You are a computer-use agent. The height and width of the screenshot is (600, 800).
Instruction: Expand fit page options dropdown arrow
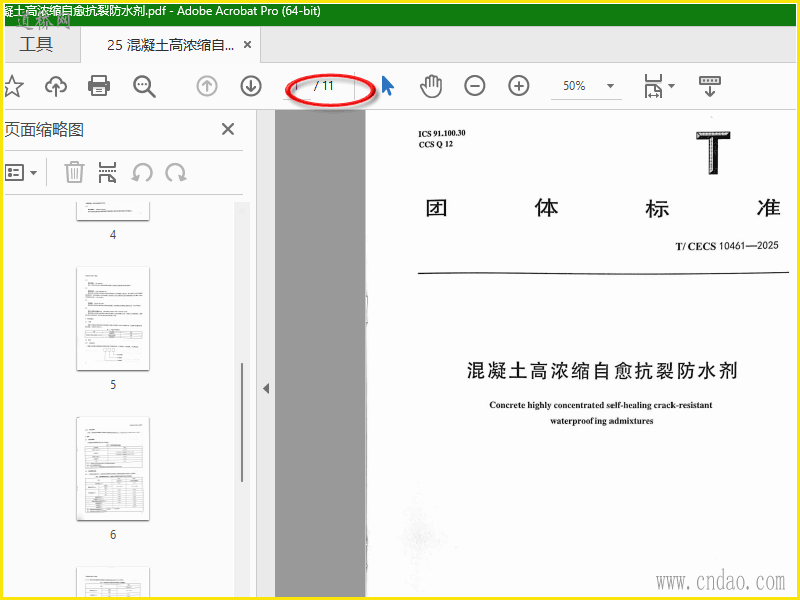tap(671, 86)
